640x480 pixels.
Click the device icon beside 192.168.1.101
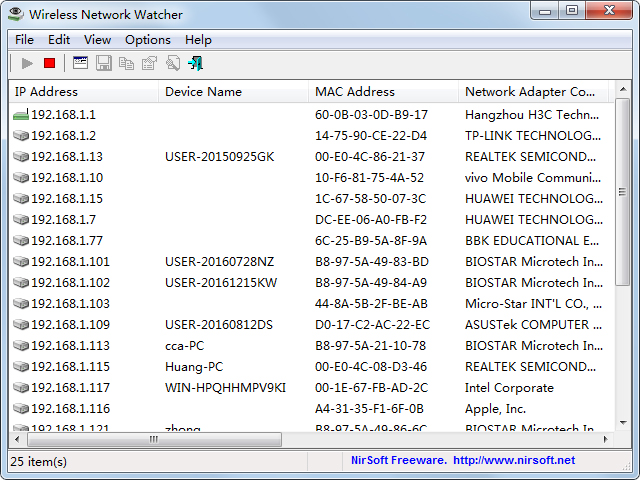coord(21,261)
